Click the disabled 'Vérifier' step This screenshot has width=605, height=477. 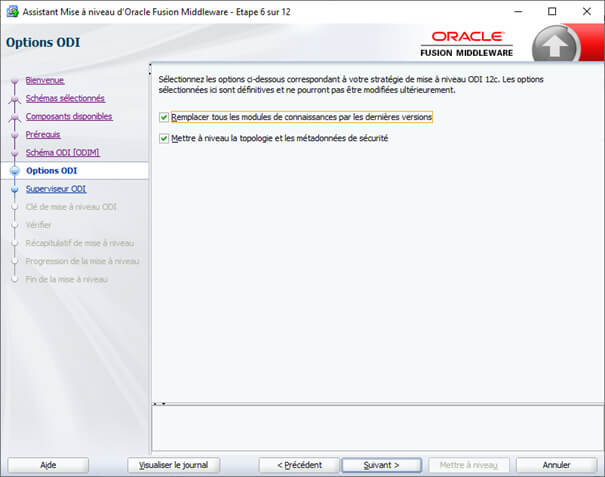pyautogui.click(x=38, y=225)
